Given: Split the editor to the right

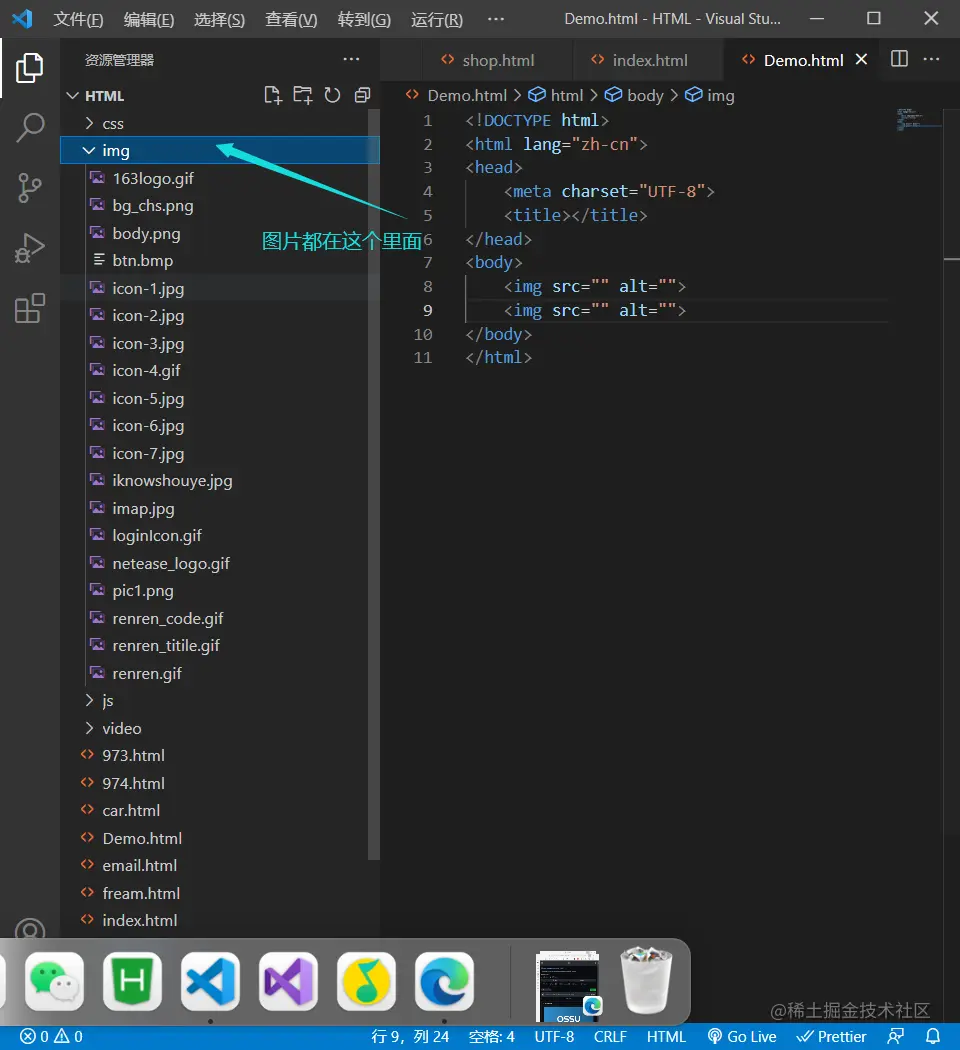Looking at the screenshot, I should 899,59.
